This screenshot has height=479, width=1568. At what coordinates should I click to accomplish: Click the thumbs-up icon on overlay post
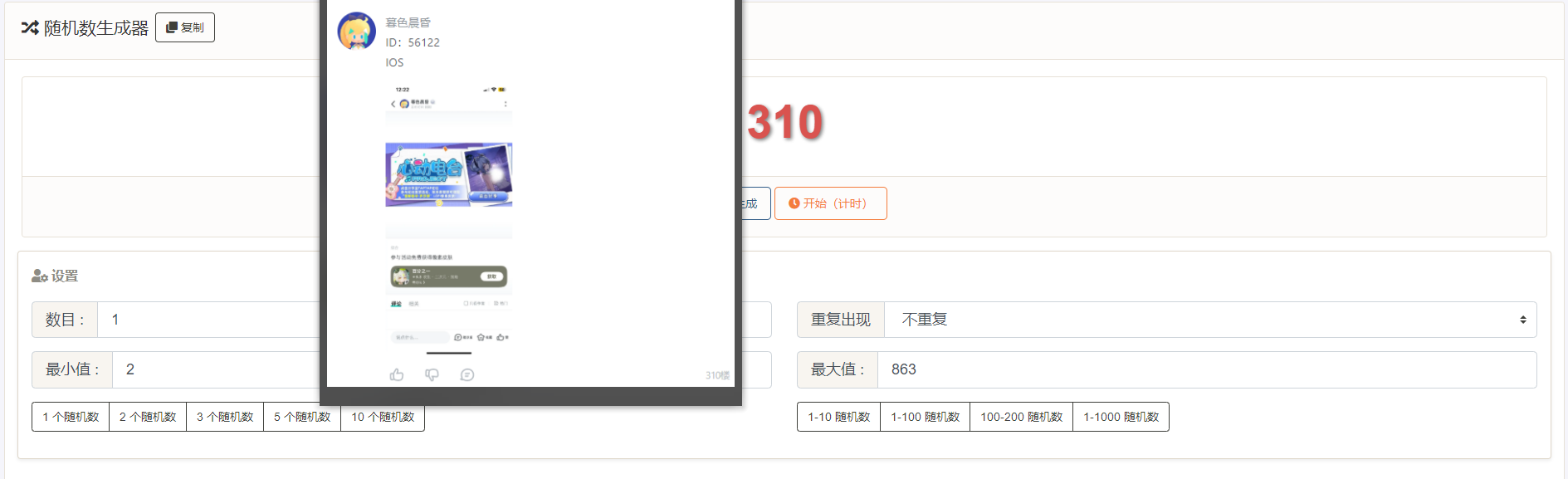coord(397,375)
